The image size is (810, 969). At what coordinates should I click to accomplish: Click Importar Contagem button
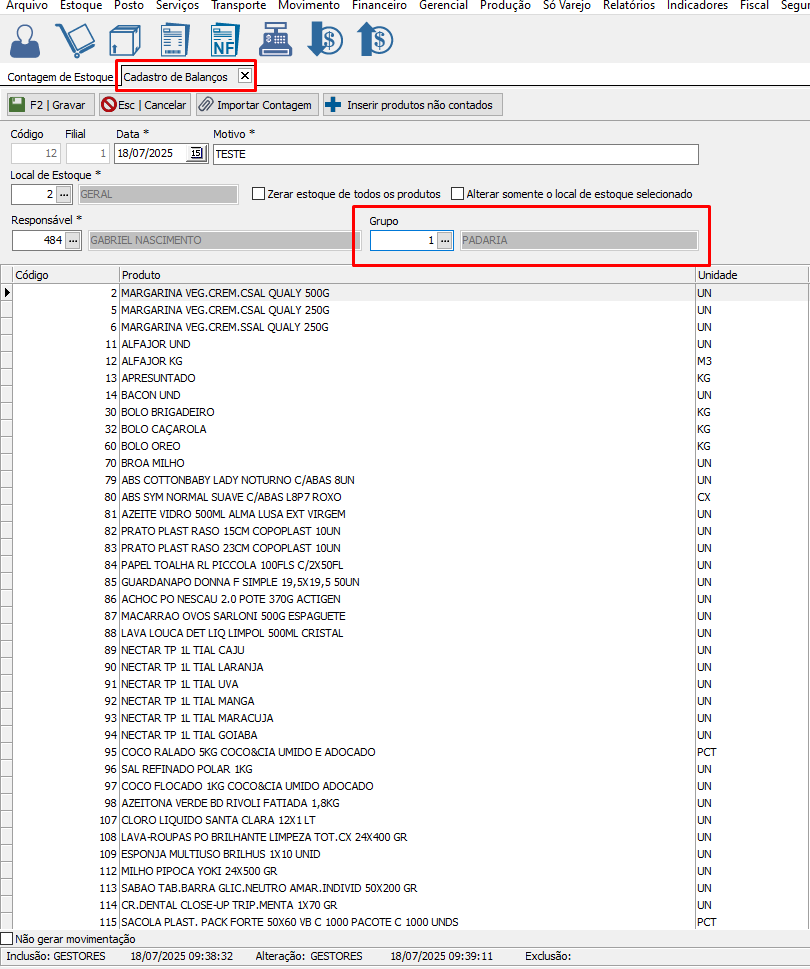(255, 105)
